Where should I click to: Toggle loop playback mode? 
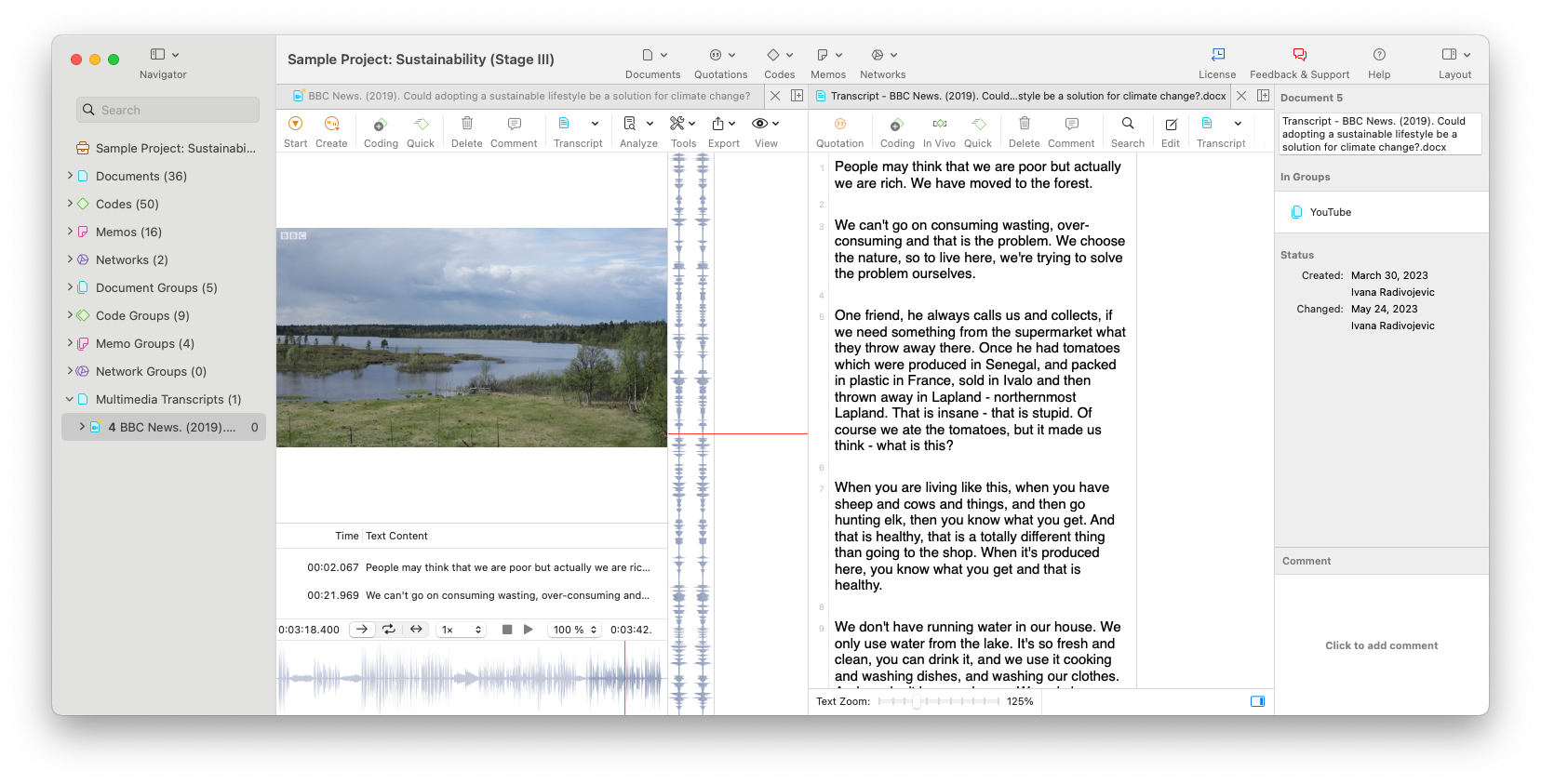[389, 630]
